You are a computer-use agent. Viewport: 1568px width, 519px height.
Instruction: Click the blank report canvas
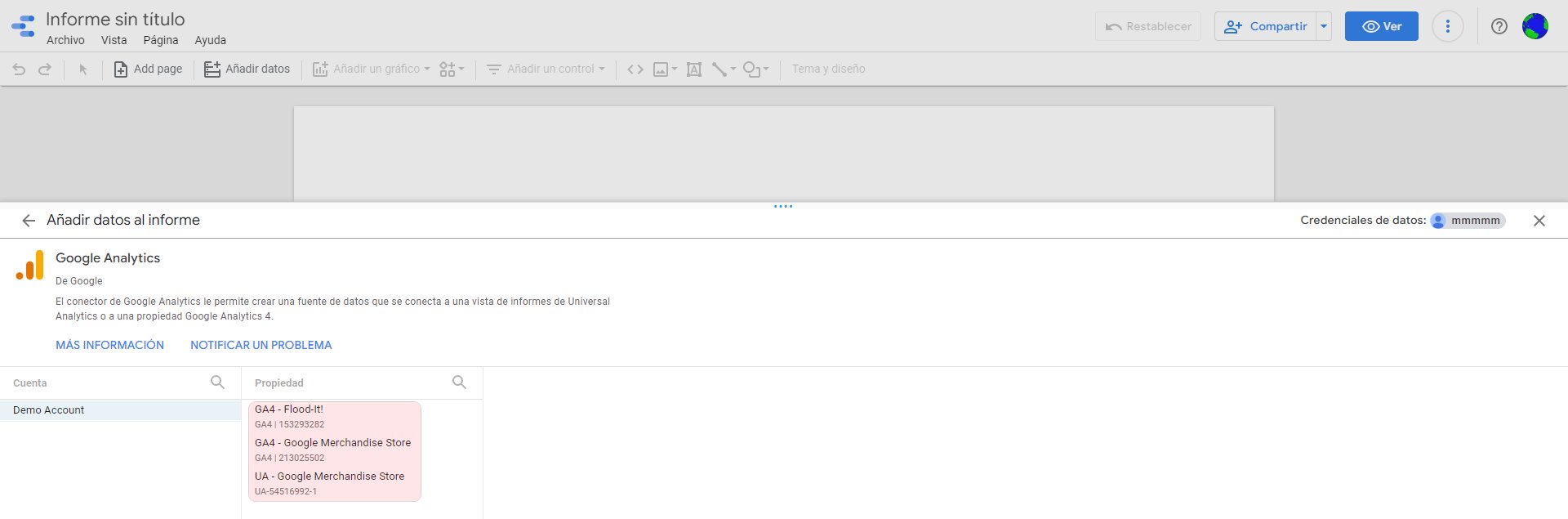783,154
